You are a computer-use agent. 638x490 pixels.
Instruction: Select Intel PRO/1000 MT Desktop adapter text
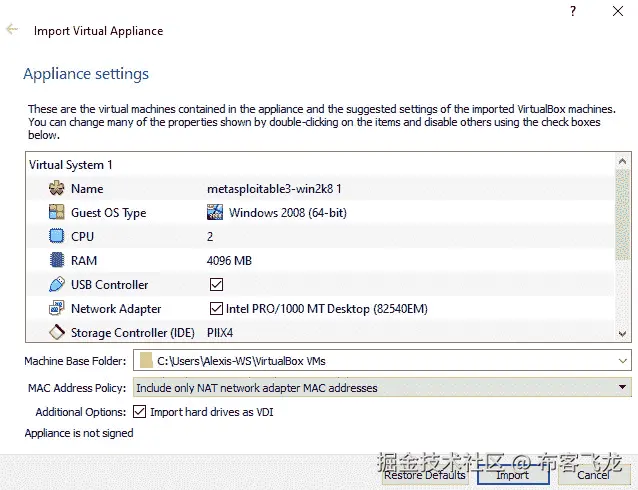tap(327, 308)
